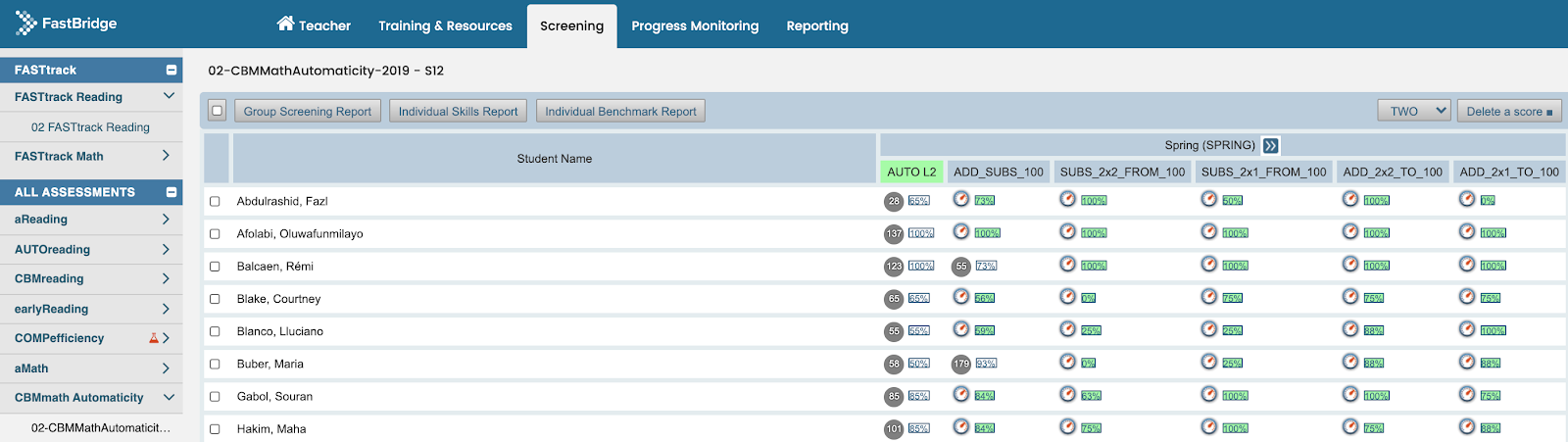This screenshot has width=1568, height=442.
Task: Click Afolabi's AUTO L2 100% percent bar
Action: tap(921, 233)
